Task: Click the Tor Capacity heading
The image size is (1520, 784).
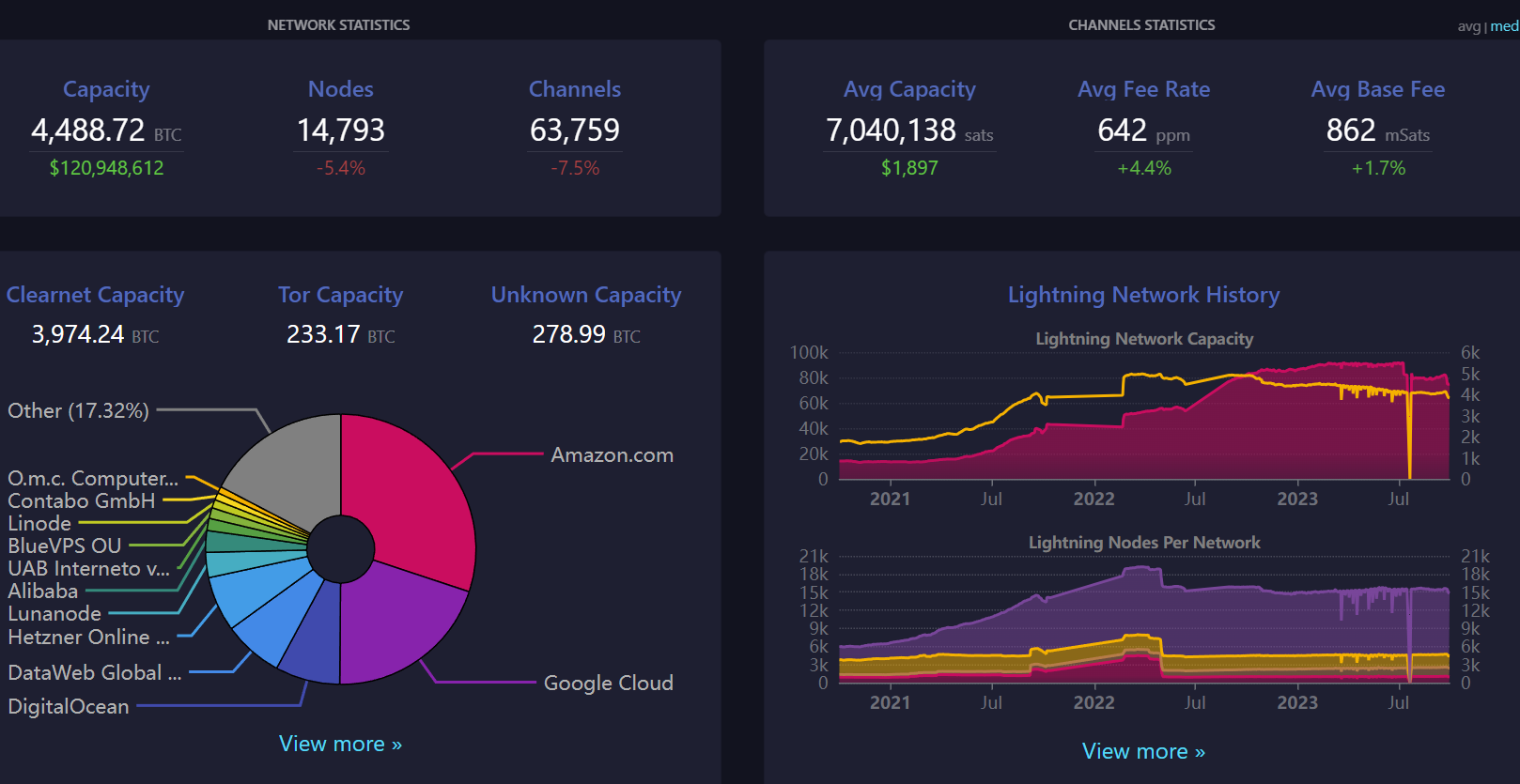Action: coord(340,295)
